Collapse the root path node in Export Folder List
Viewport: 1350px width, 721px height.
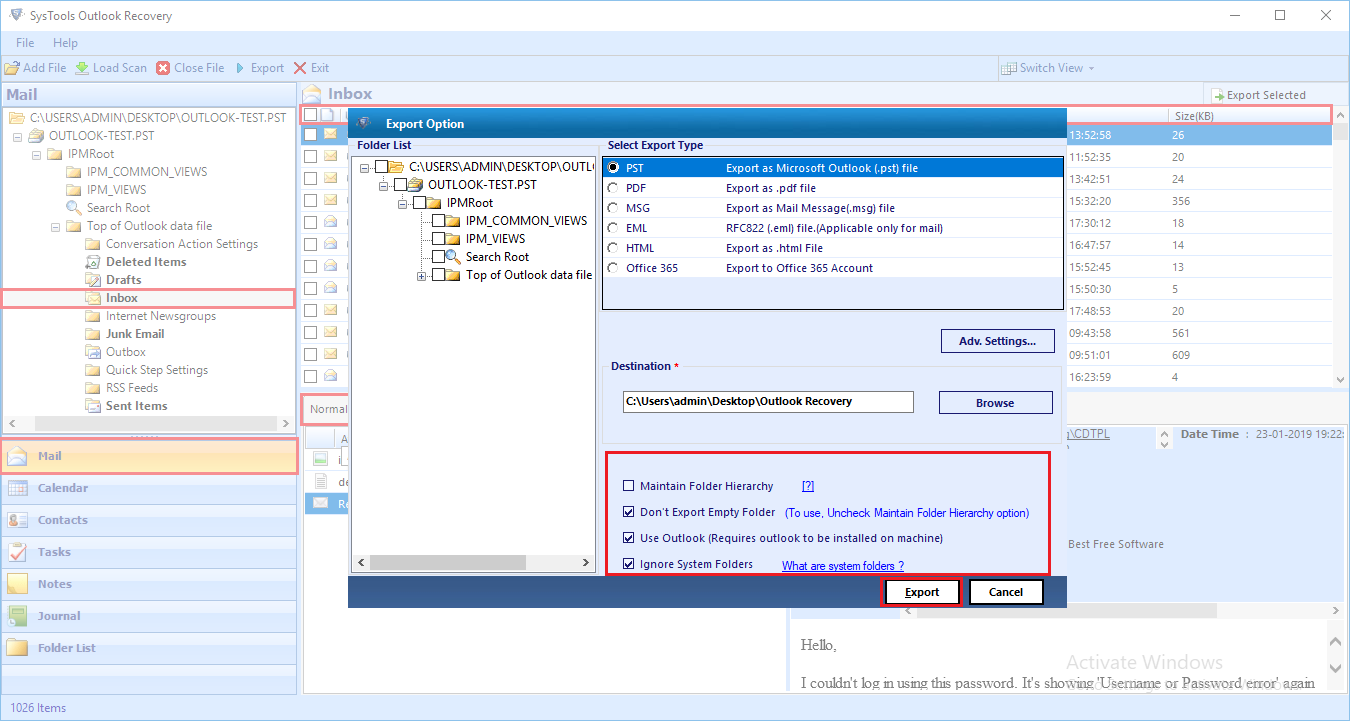click(365, 167)
